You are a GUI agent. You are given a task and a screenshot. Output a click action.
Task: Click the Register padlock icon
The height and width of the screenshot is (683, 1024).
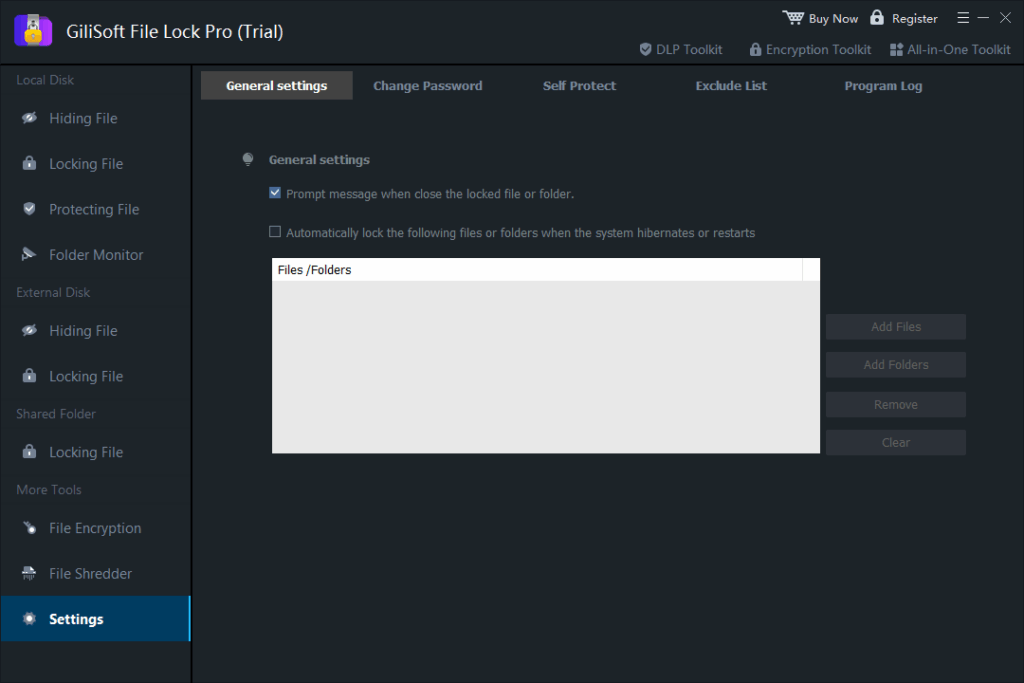tap(877, 18)
